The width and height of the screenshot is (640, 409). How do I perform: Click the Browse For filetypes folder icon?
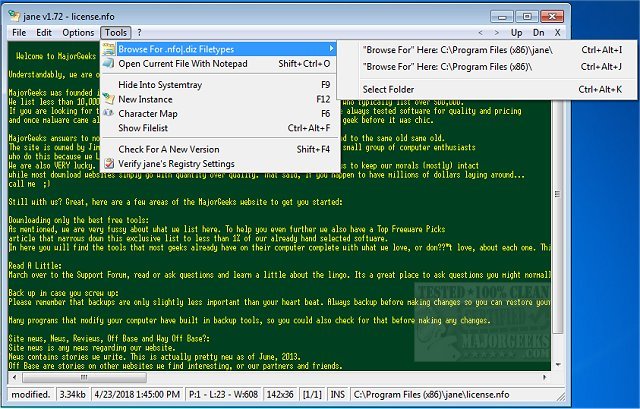108,49
